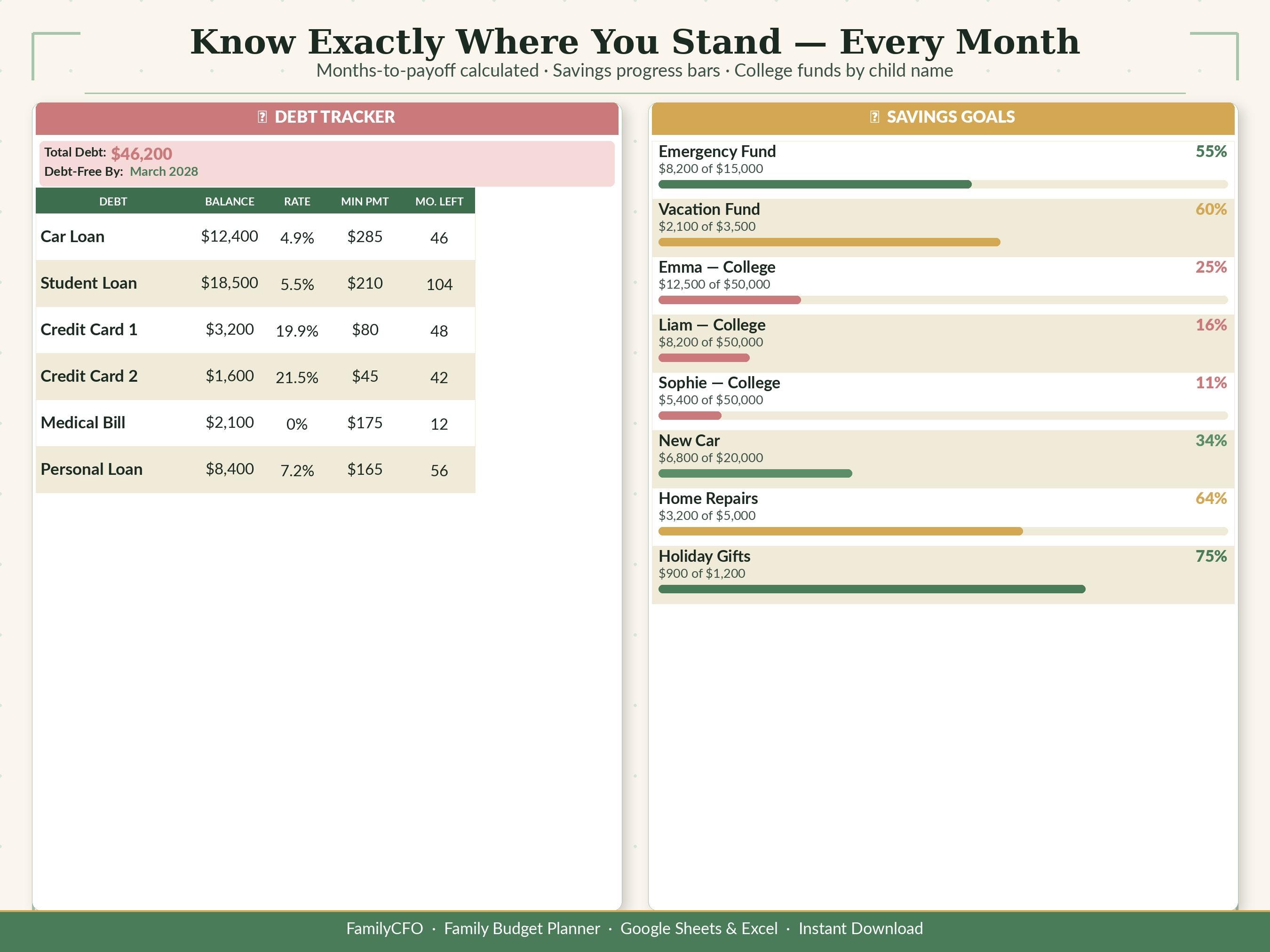The width and height of the screenshot is (1270, 952).
Task: Click the FamilyCFO footer text
Action: (x=385, y=928)
